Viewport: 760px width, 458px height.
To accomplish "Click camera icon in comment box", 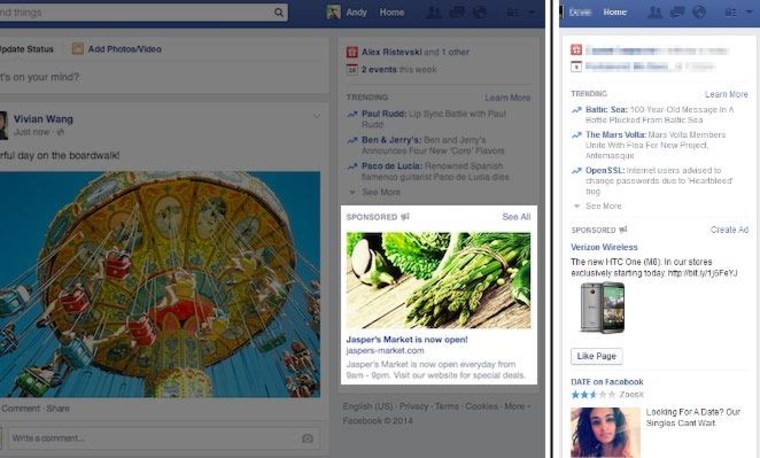I will [307, 439].
